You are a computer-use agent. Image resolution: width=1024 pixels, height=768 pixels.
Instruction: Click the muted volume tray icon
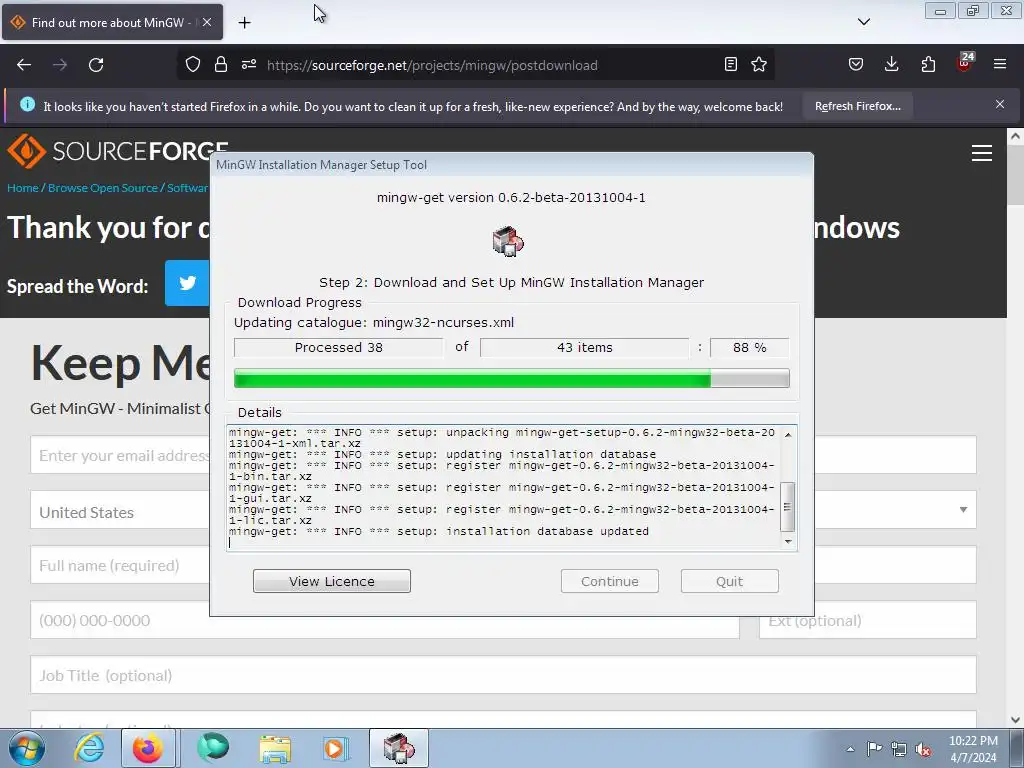click(923, 749)
